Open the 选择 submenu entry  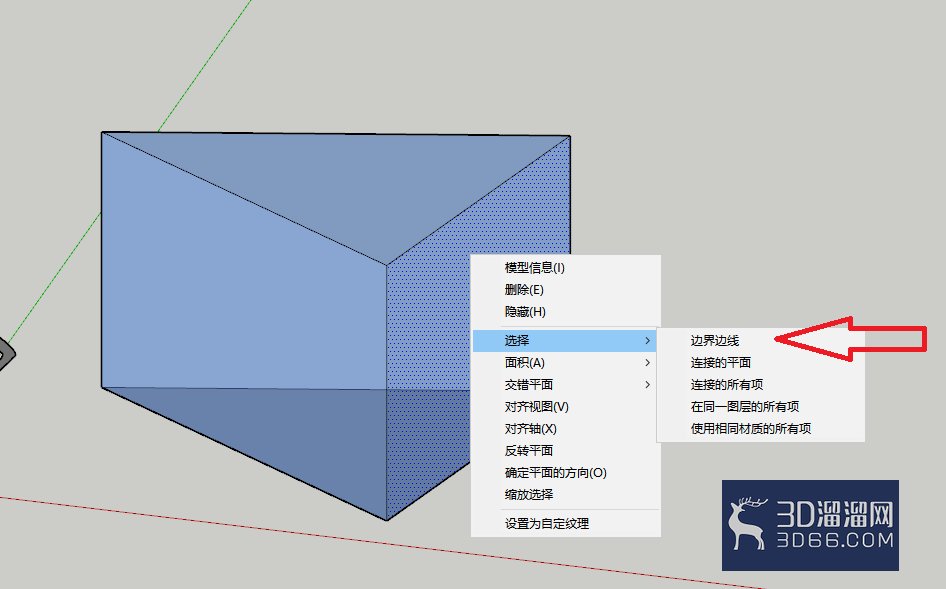click(565, 341)
